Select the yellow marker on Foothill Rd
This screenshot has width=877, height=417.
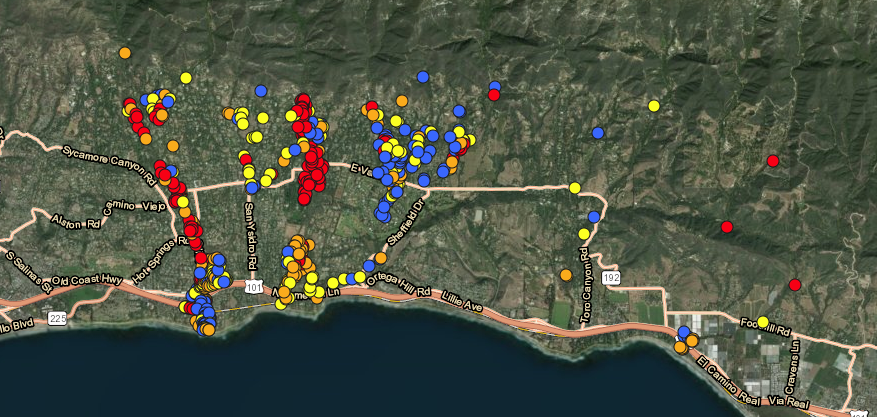tap(763, 322)
